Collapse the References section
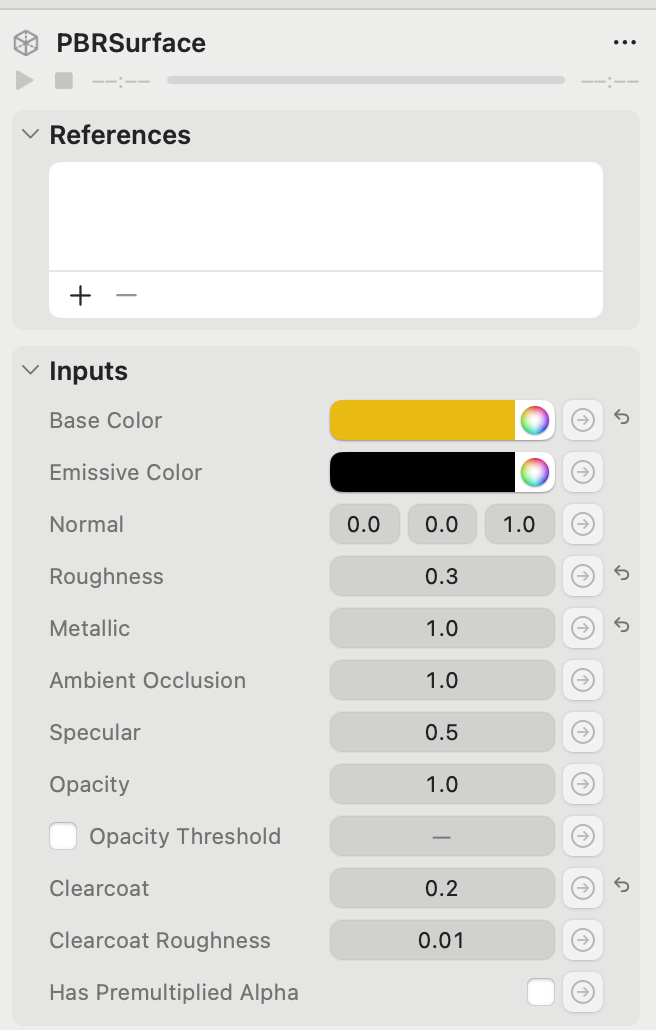The width and height of the screenshot is (656, 1030). [x=29, y=135]
